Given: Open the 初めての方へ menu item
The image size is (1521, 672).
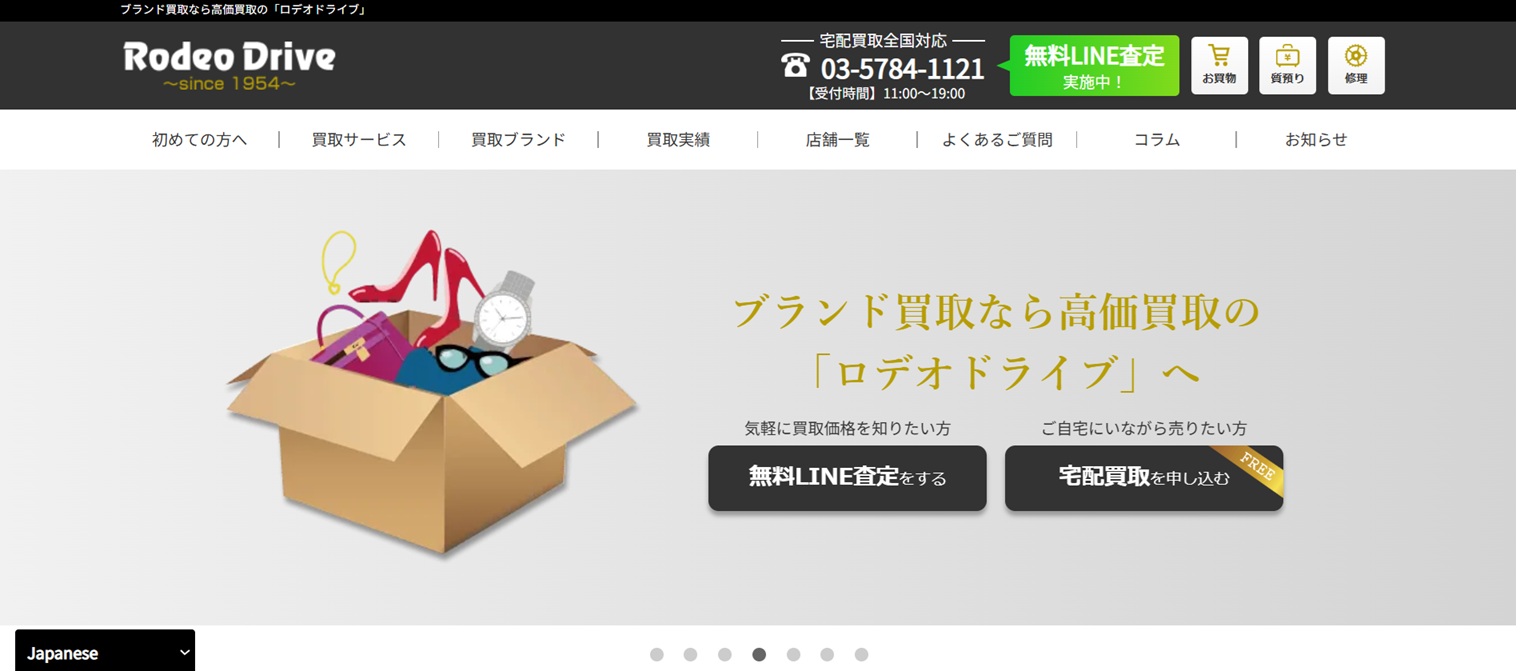Looking at the screenshot, I should [199, 140].
